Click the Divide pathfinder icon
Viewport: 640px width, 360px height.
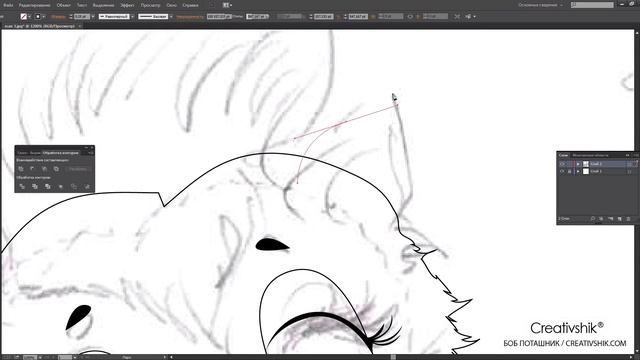[22, 186]
